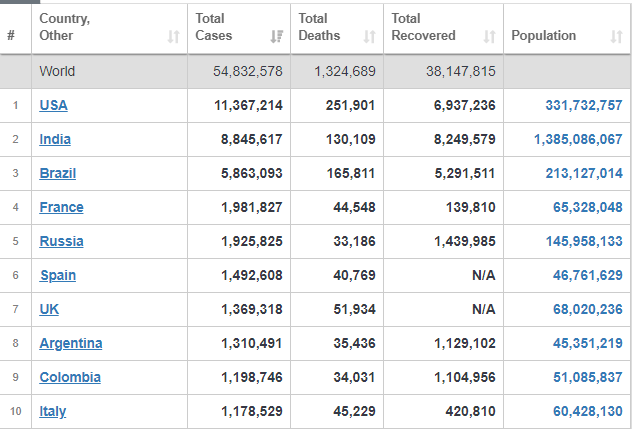Click Brazil population 213,127,014
Viewport: 633px width, 429px height.
pyautogui.click(x=584, y=173)
